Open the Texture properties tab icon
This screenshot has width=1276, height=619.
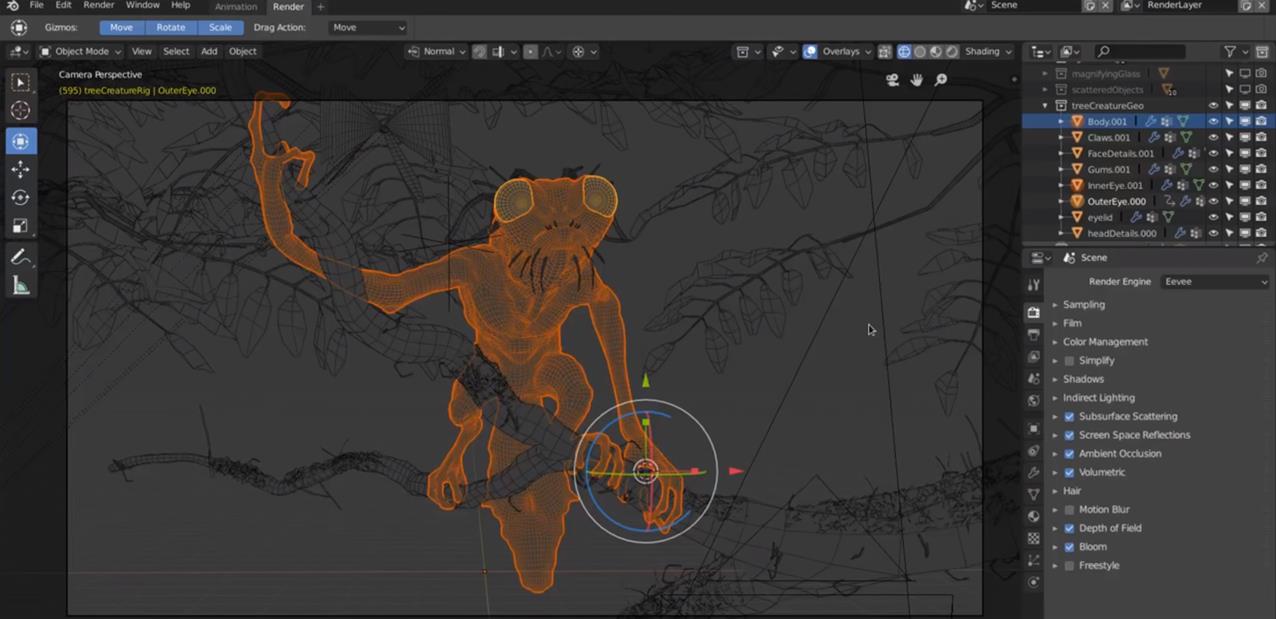tap(1034, 538)
